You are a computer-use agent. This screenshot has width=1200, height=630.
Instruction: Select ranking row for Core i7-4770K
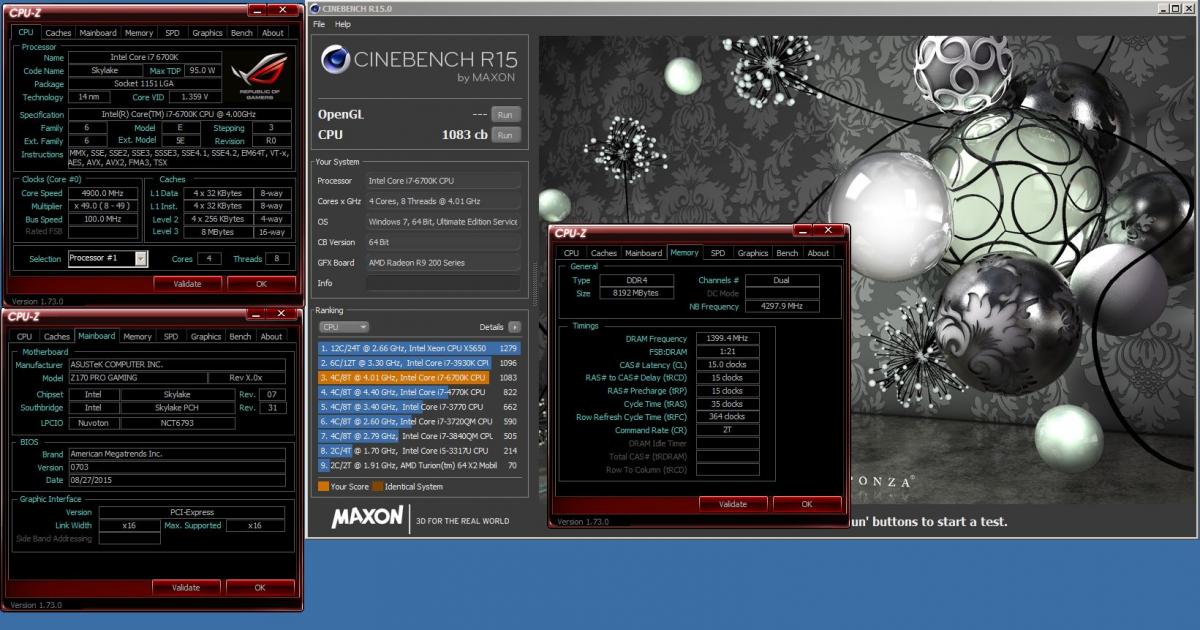click(x=419, y=392)
